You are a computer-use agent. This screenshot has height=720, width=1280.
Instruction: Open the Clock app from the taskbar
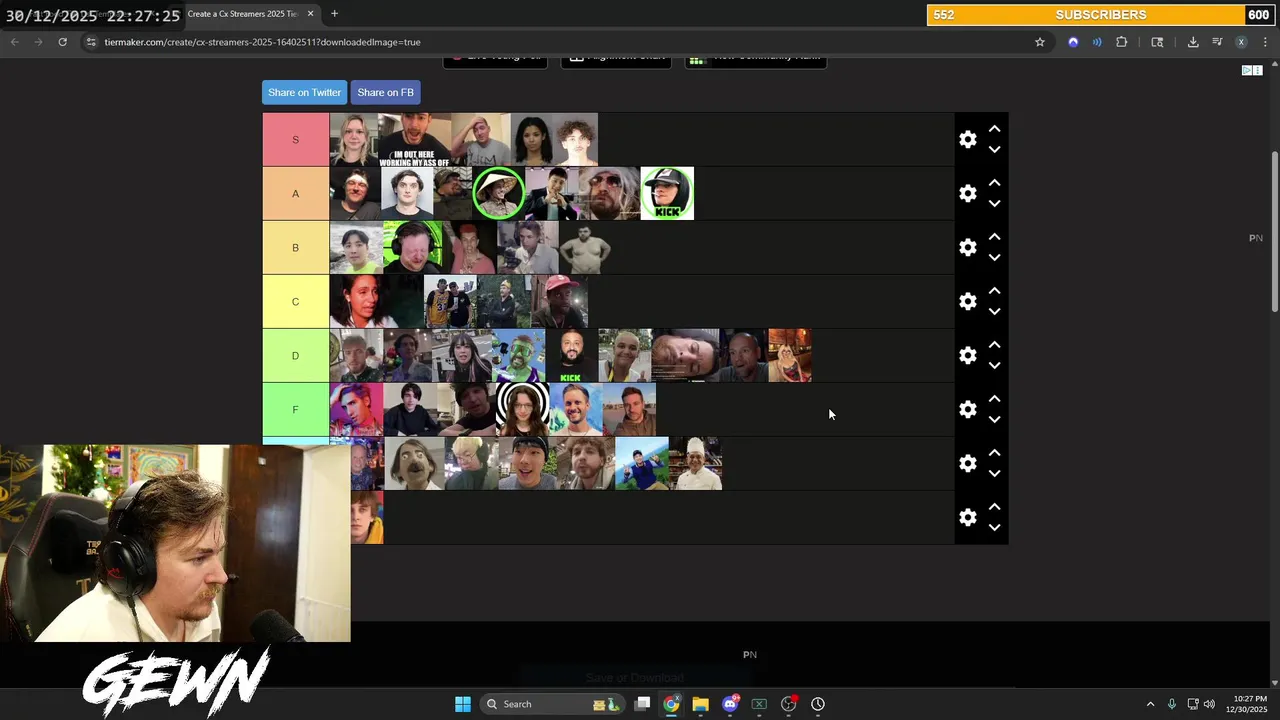(818, 704)
